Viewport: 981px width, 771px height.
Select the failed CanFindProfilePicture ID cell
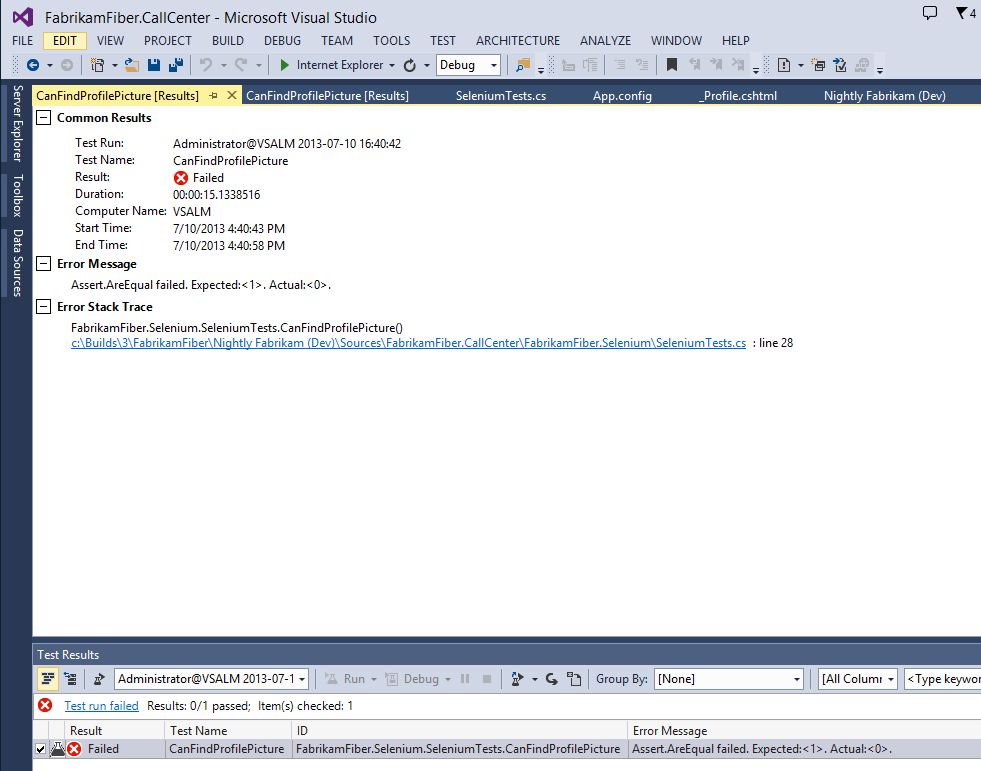coord(458,749)
